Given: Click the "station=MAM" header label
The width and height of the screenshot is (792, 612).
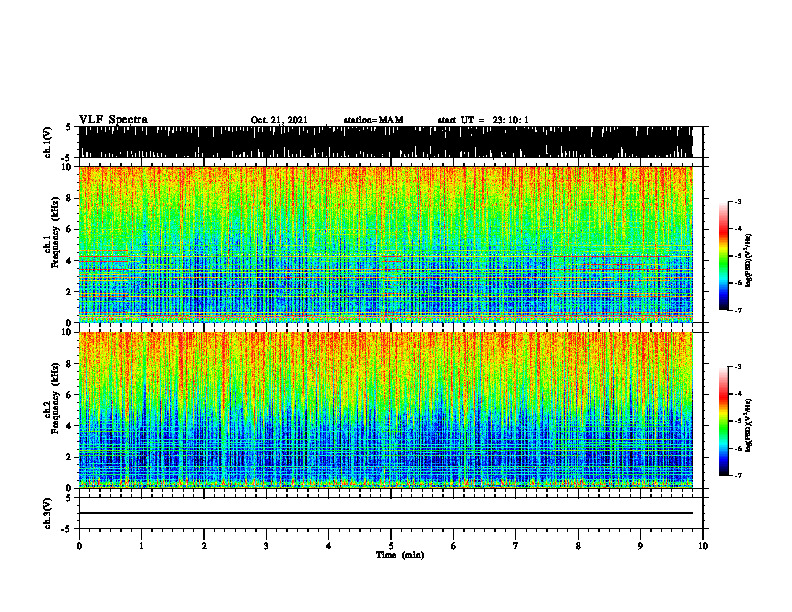Looking at the screenshot, I should 373,120.
